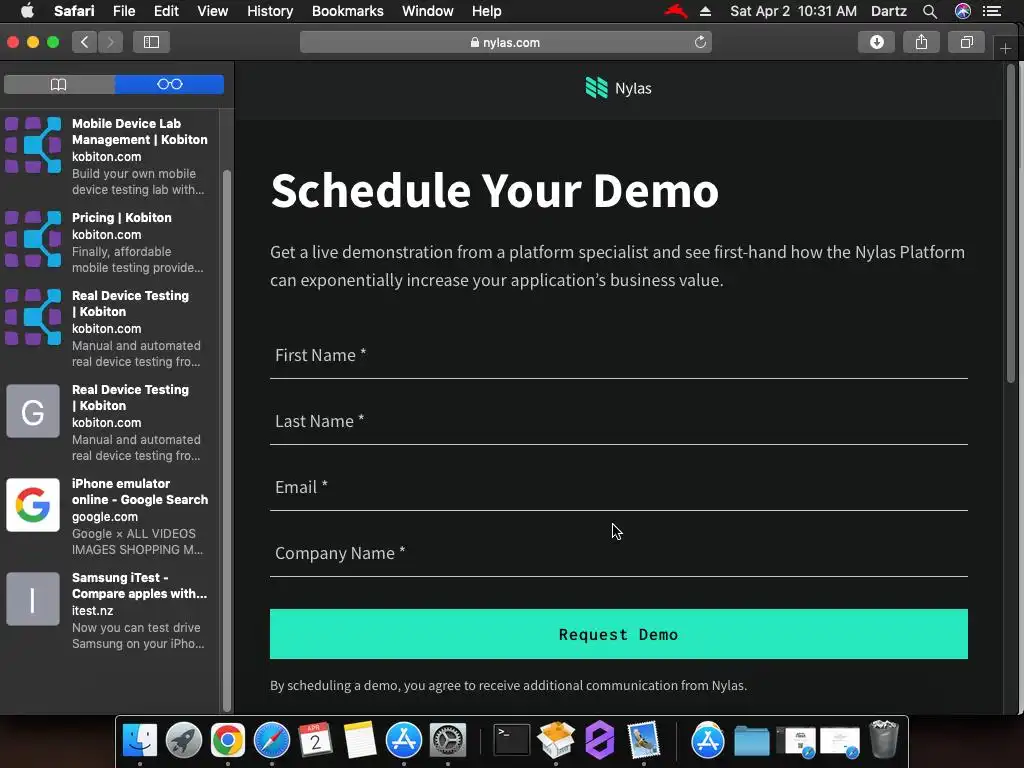Open Safari compass in the Dock
The width and height of the screenshot is (1024, 768).
tap(272, 740)
